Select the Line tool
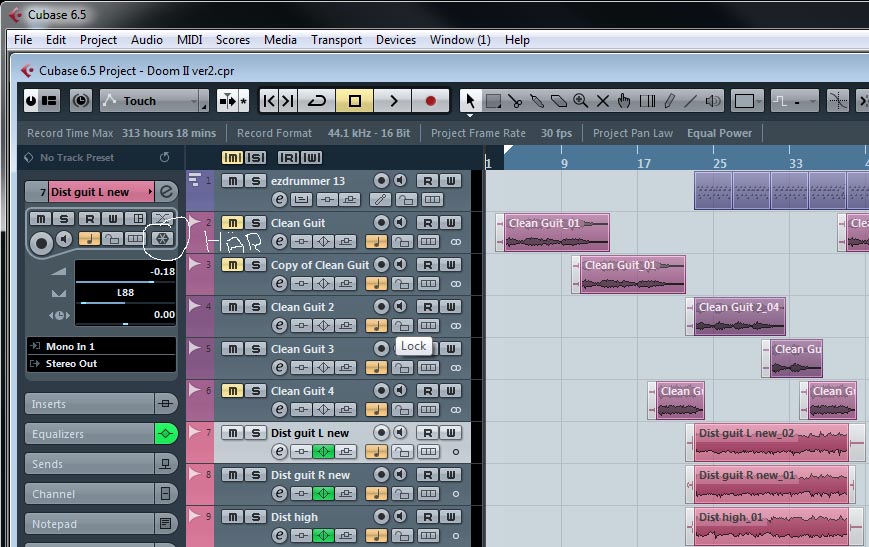 point(691,101)
